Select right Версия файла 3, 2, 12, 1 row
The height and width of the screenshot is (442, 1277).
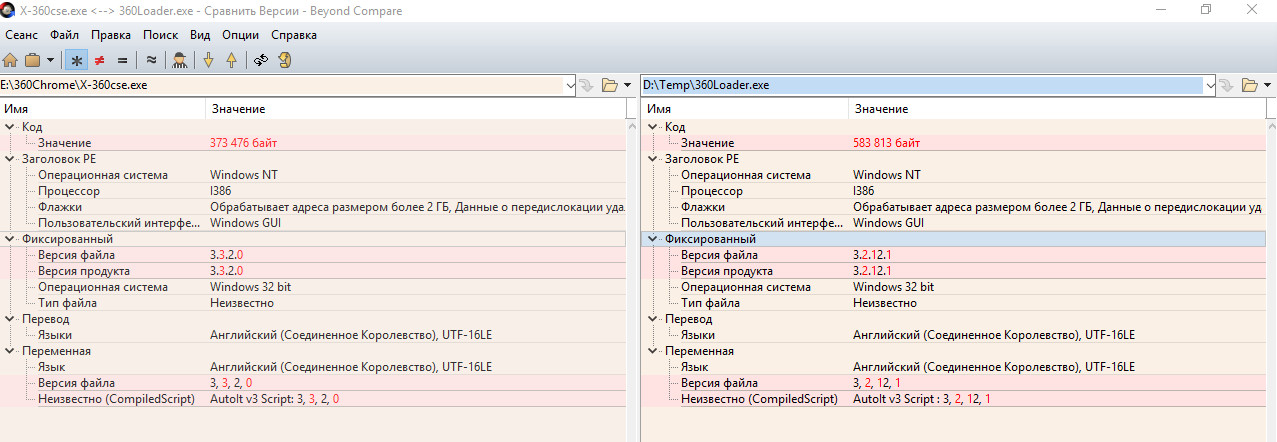(952, 383)
